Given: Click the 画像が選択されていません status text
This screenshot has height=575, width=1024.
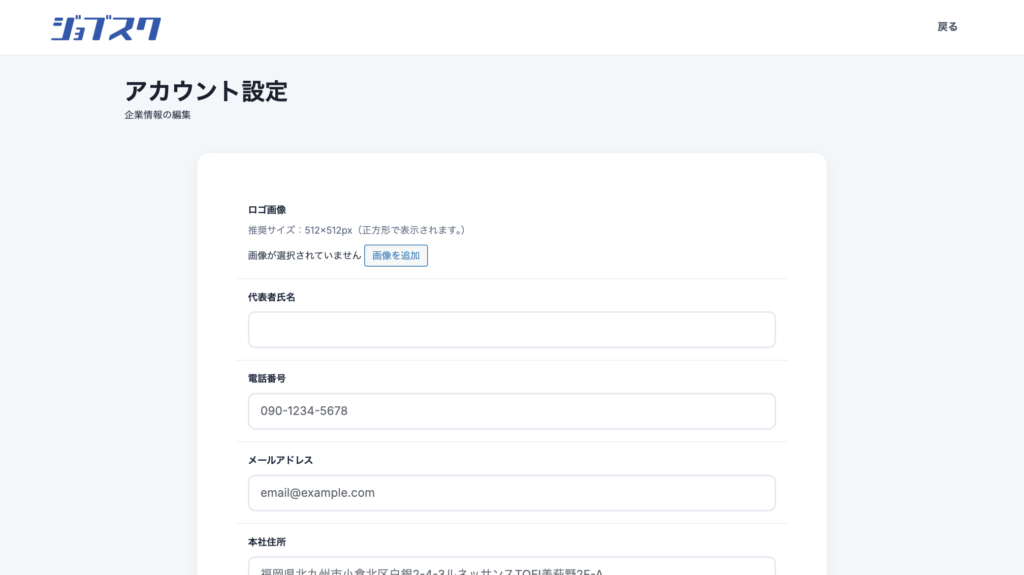Looking at the screenshot, I should (304, 256).
